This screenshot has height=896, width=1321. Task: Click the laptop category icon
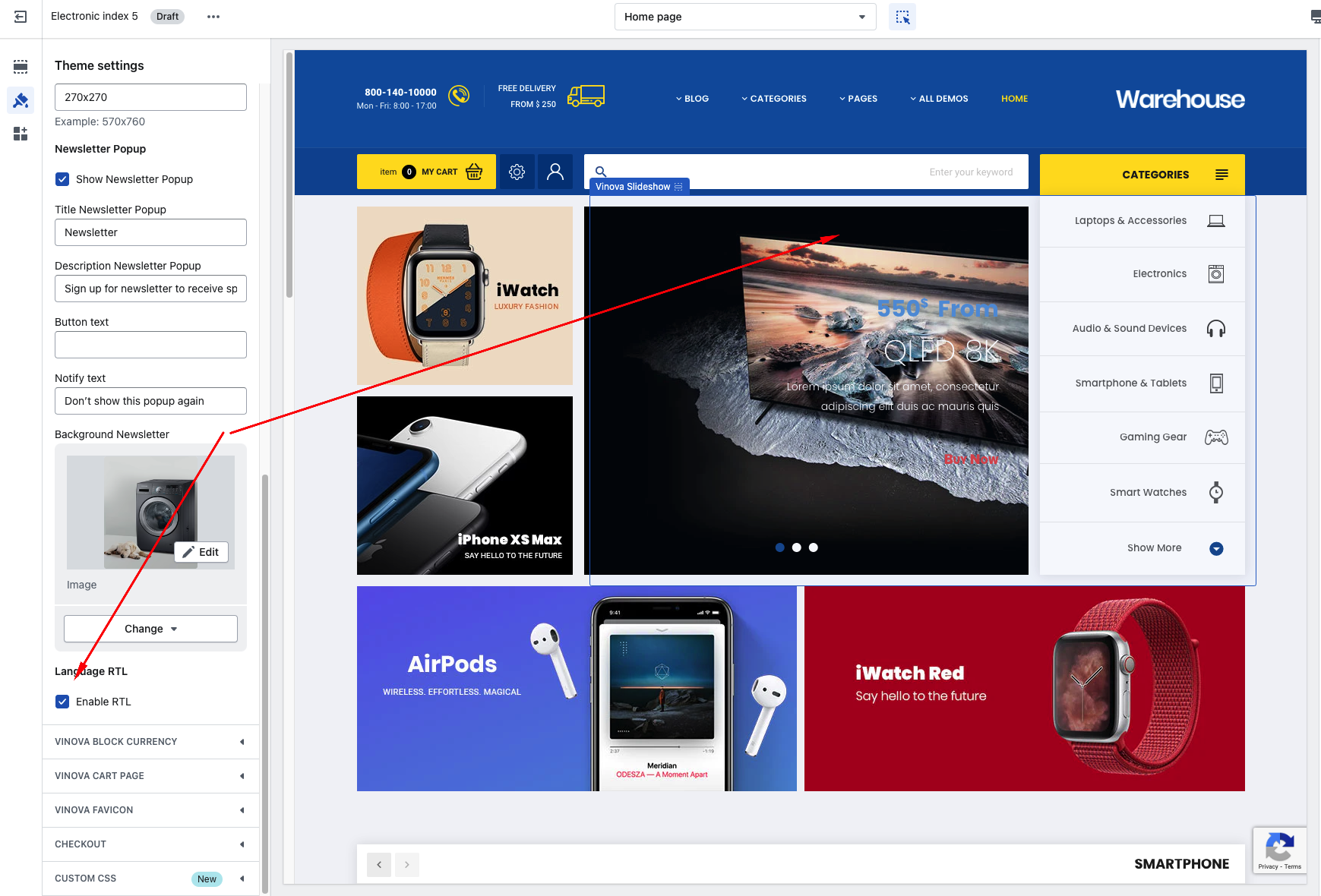pos(1216,221)
